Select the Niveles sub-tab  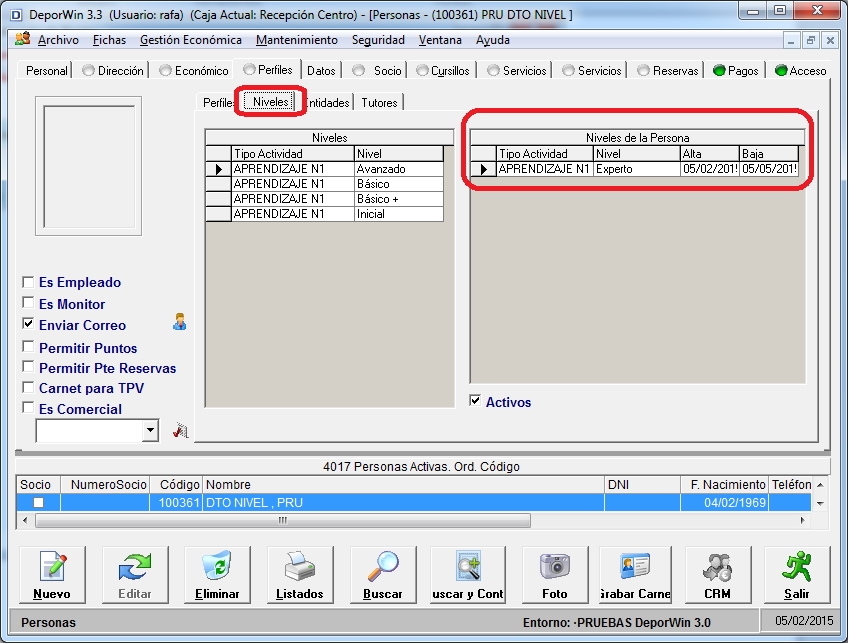[x=270, y=102]
